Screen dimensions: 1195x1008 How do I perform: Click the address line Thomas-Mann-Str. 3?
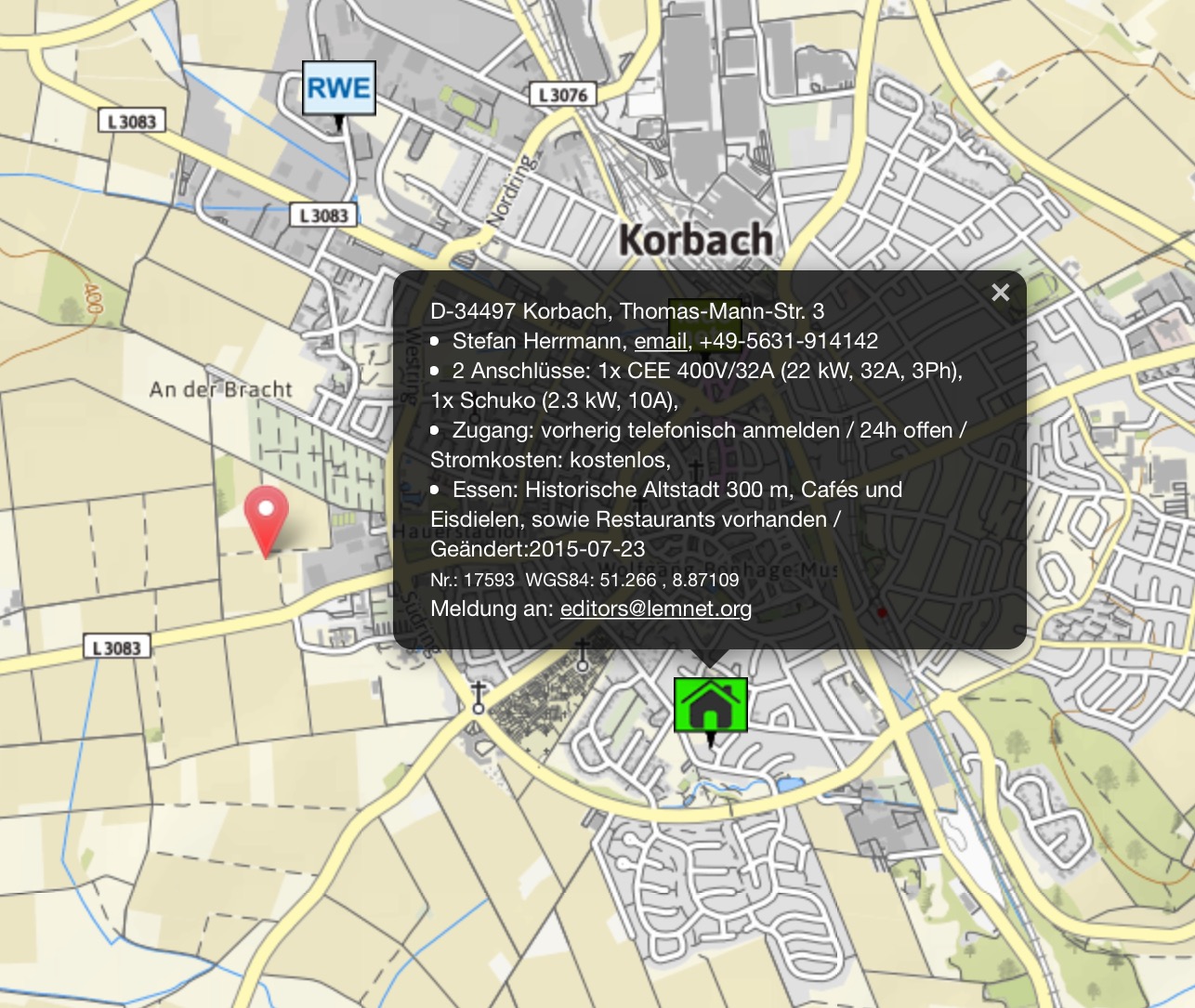tap(627, 311)
